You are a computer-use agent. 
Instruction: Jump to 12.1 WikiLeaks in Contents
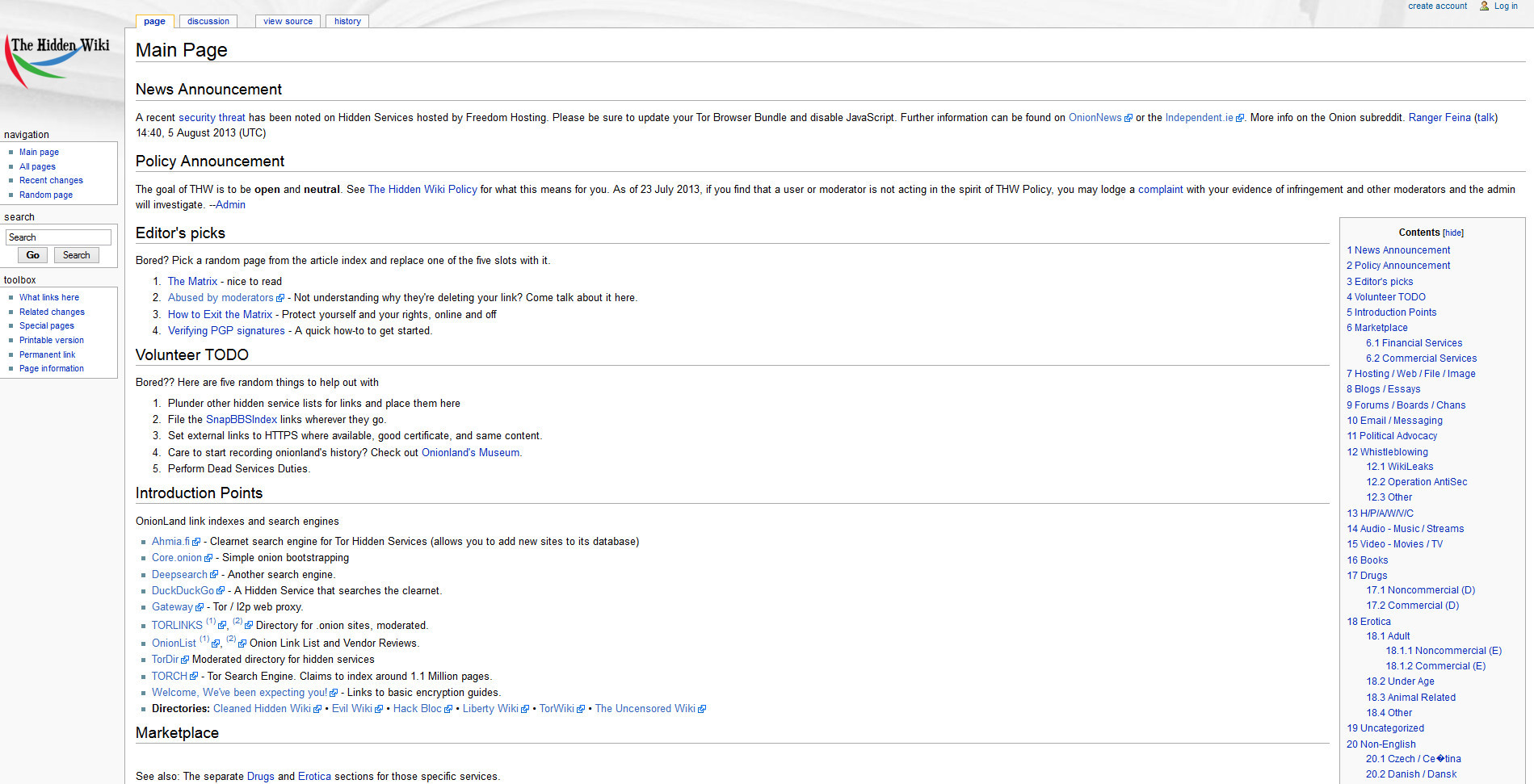[1400, 467]
